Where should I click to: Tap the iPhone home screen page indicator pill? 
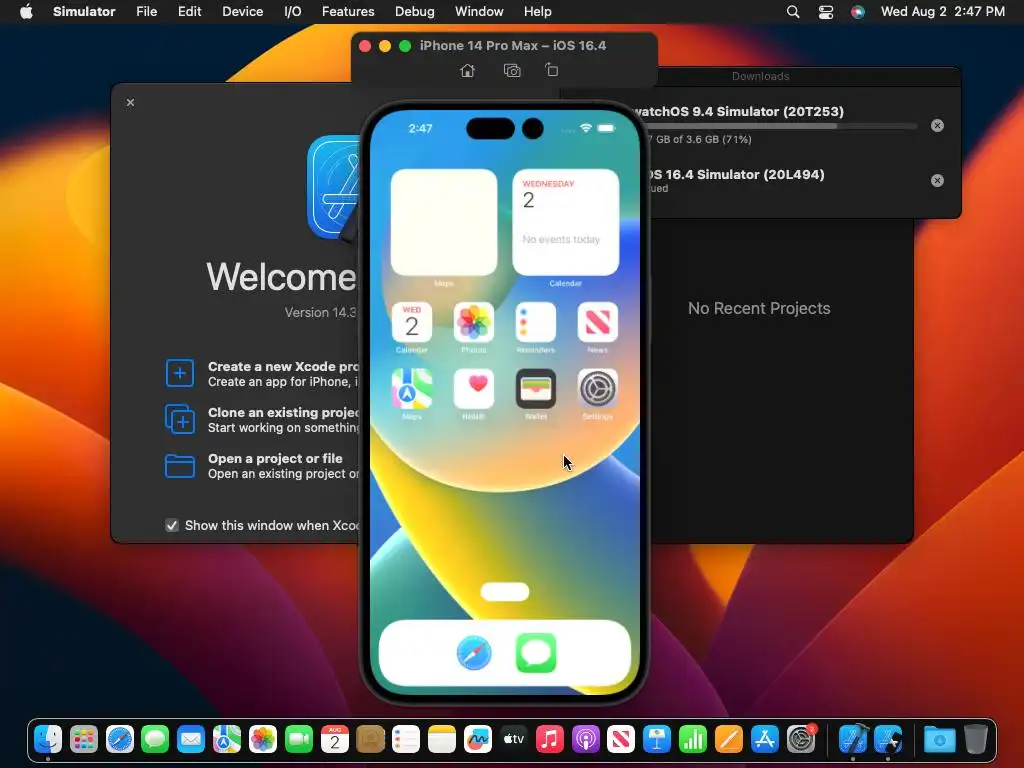click(505, 592)
